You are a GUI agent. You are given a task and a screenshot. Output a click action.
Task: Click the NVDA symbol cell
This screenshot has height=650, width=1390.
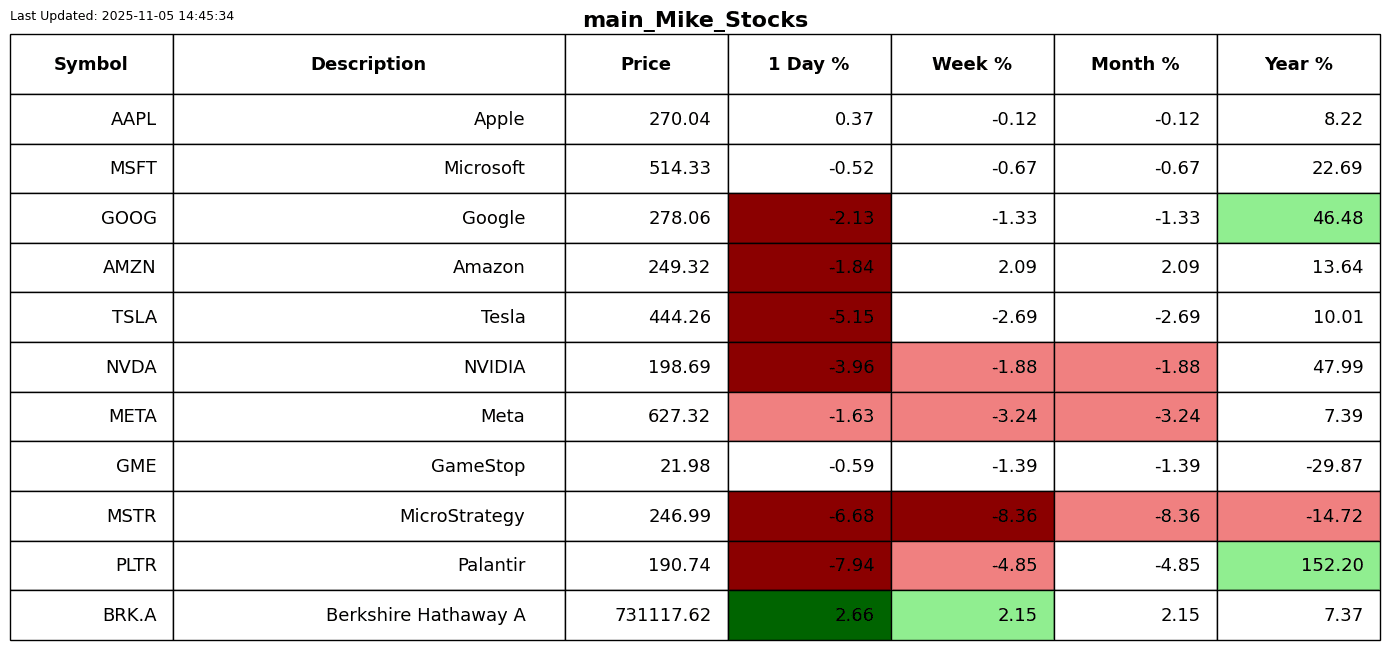(x=91, y=367)
